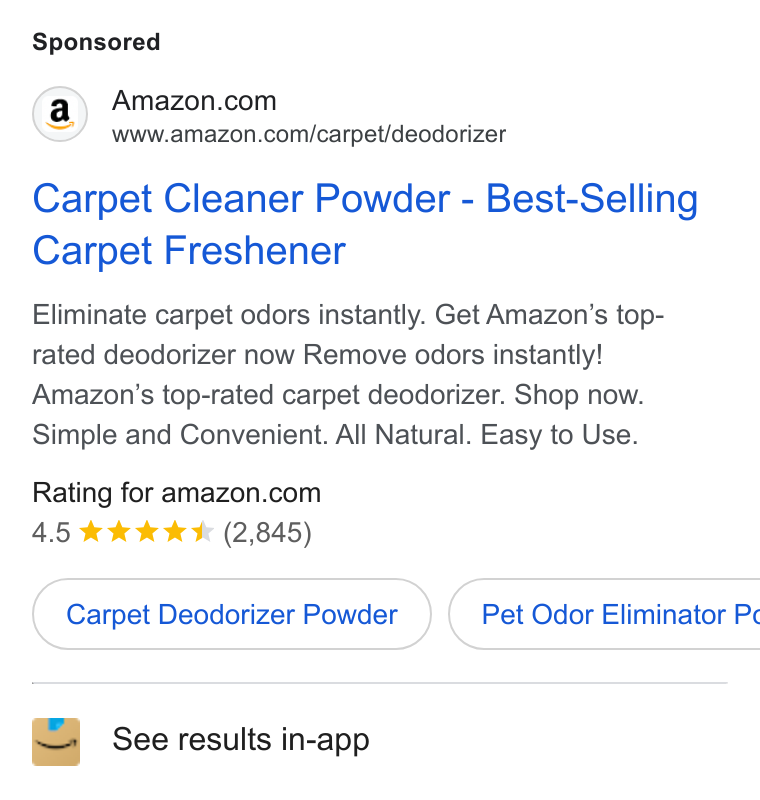Click the divider above See results in-app
The height and width of the screenshot is (800, 760).
(379, 683)
